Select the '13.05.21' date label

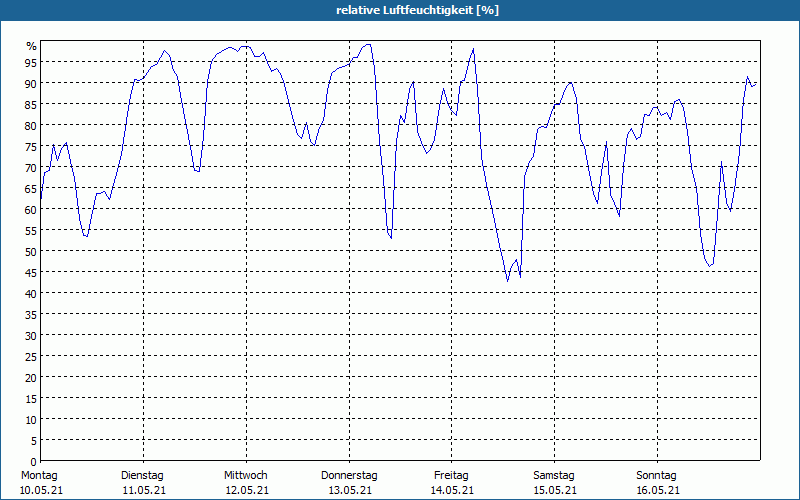click(x=350, y=490)
